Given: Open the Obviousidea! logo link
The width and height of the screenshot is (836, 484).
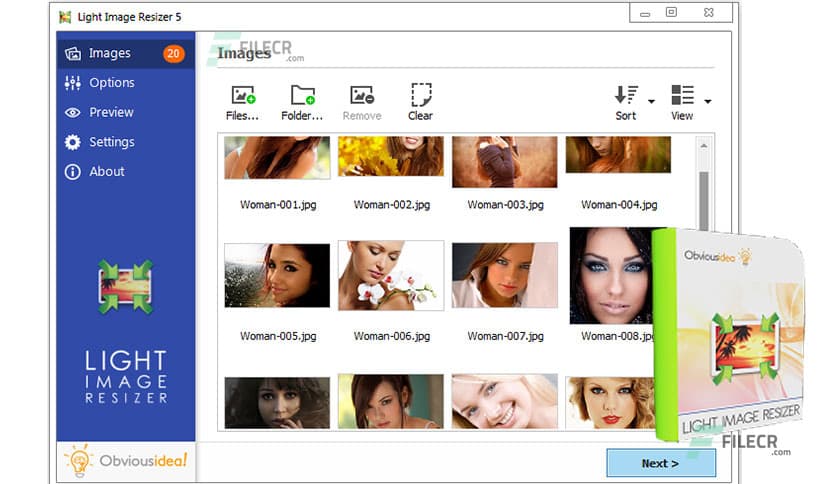Looking at the screenshot, I should coord(126,461).
